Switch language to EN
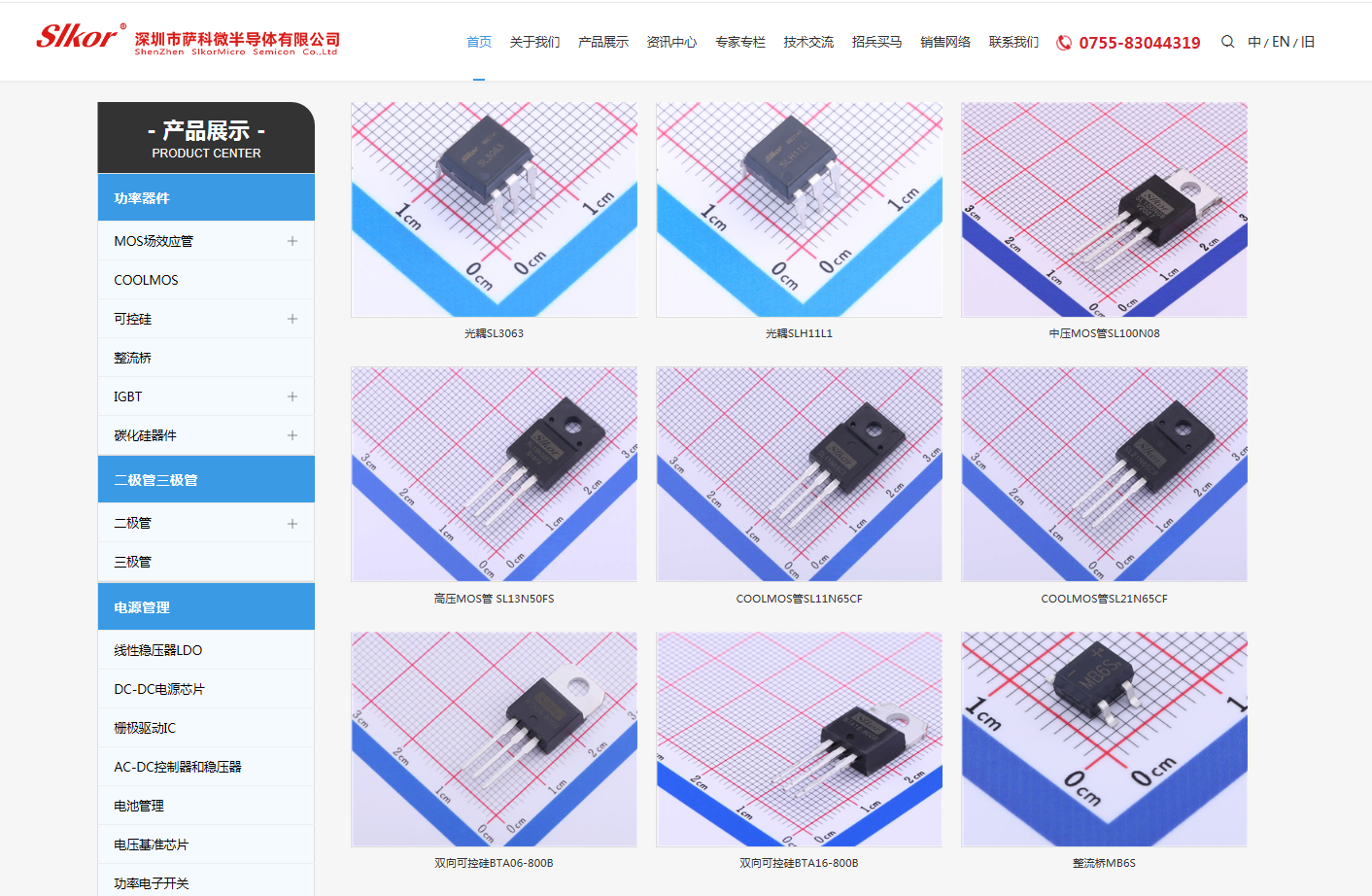 click(x=1281, y=42)
